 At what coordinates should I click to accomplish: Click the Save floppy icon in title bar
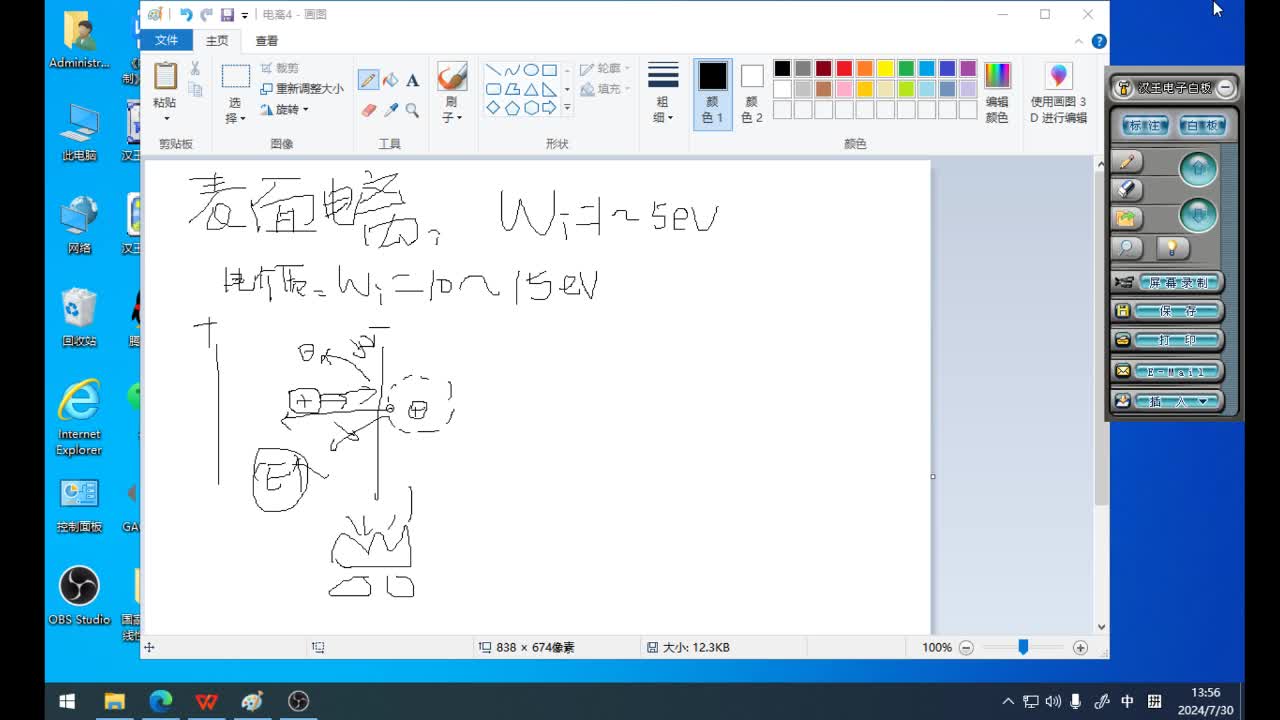coord(227,14)
